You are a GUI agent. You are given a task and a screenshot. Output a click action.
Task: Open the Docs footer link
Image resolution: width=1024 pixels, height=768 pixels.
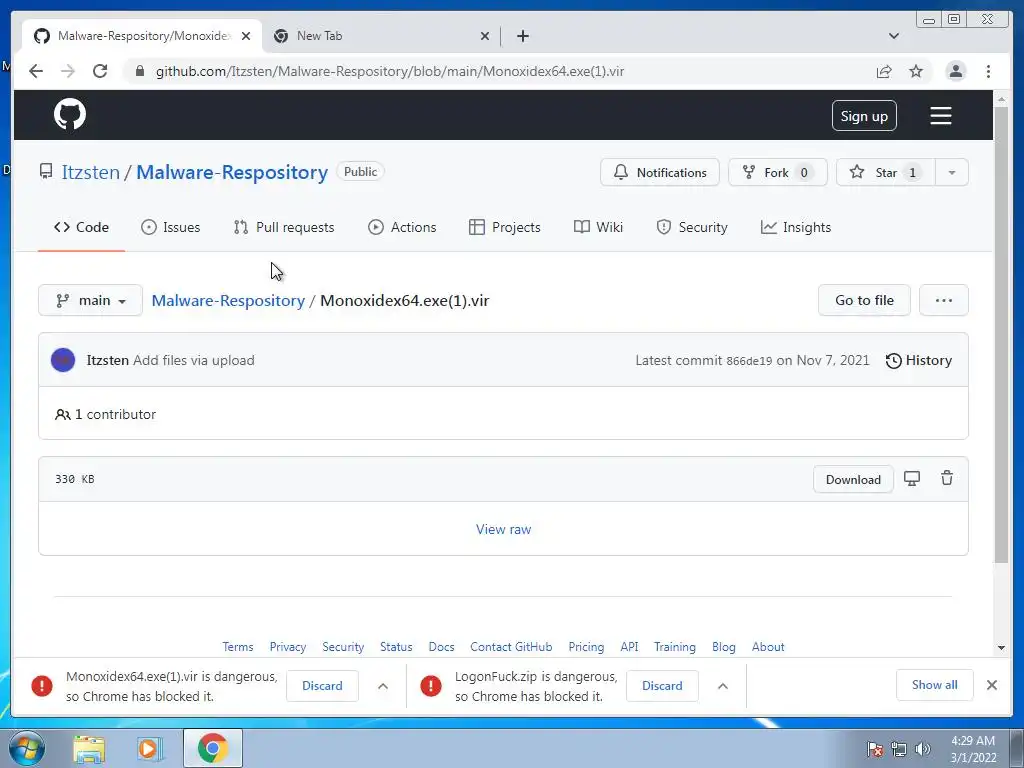point(441,647)
